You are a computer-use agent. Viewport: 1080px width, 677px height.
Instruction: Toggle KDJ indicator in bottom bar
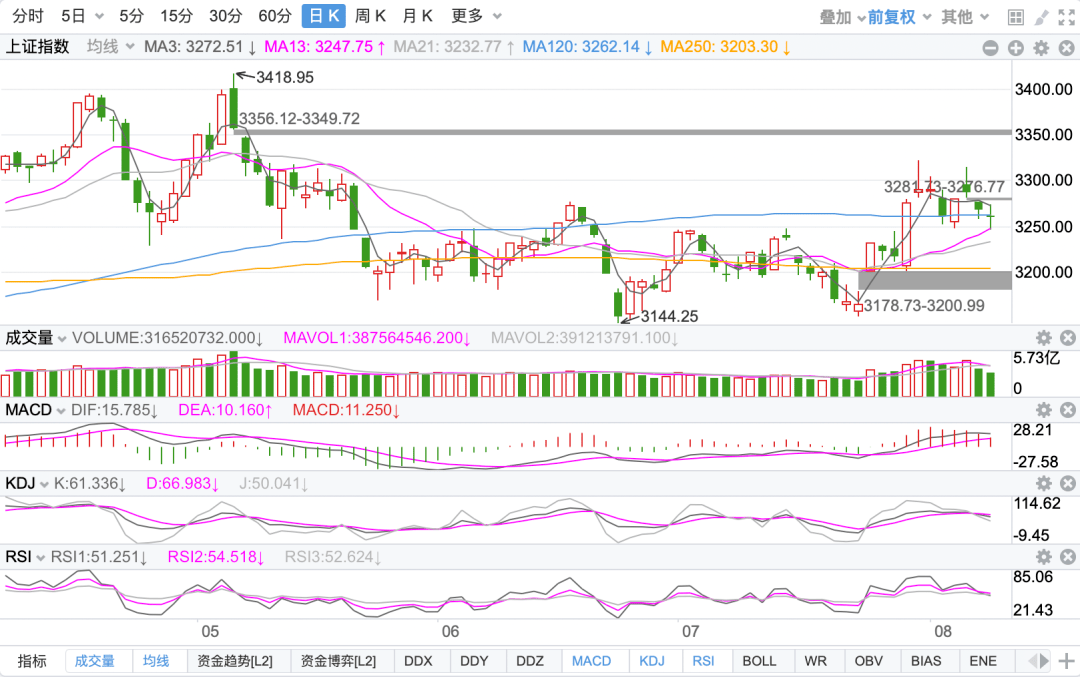click(652, 661)
